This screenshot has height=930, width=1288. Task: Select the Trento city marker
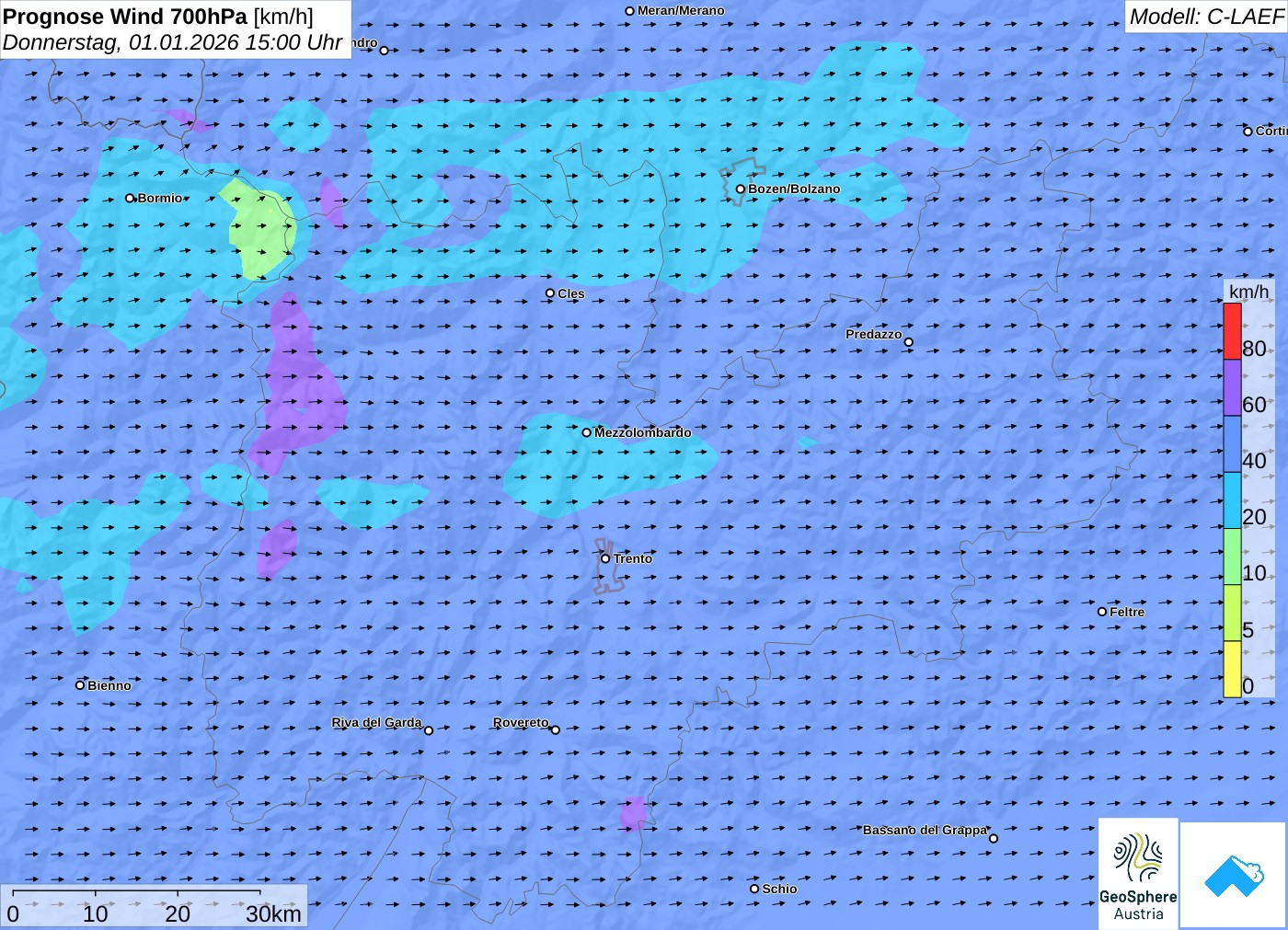(x=605, y=558)
